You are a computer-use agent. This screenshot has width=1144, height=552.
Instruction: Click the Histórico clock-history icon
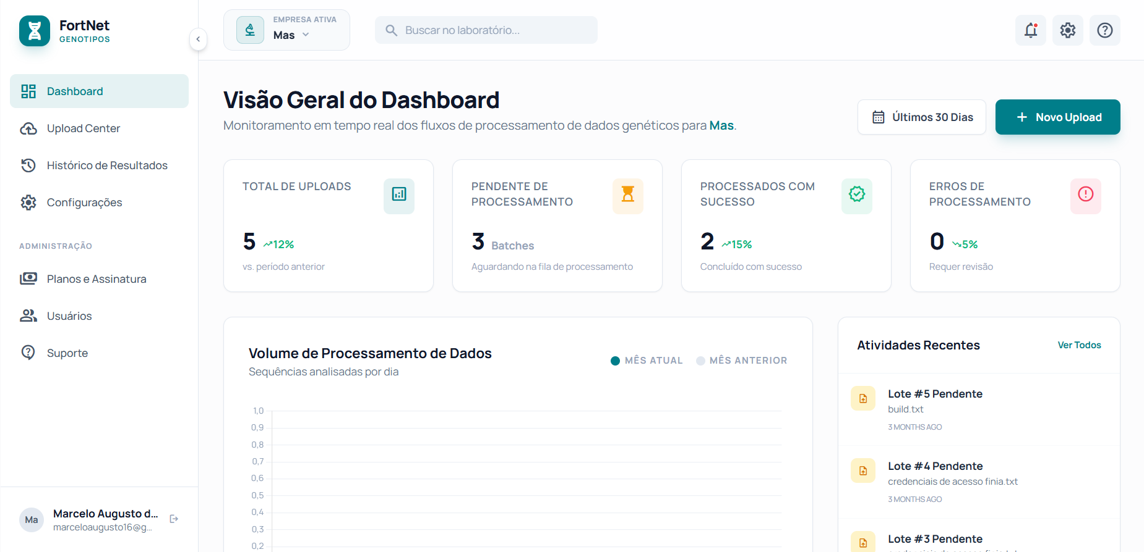point(28,166)
